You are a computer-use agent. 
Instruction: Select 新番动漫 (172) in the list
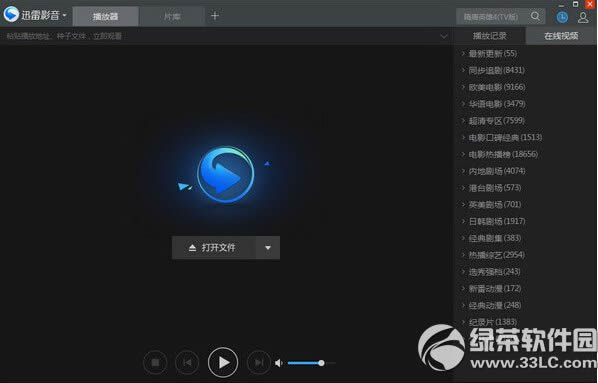point(495,288)
